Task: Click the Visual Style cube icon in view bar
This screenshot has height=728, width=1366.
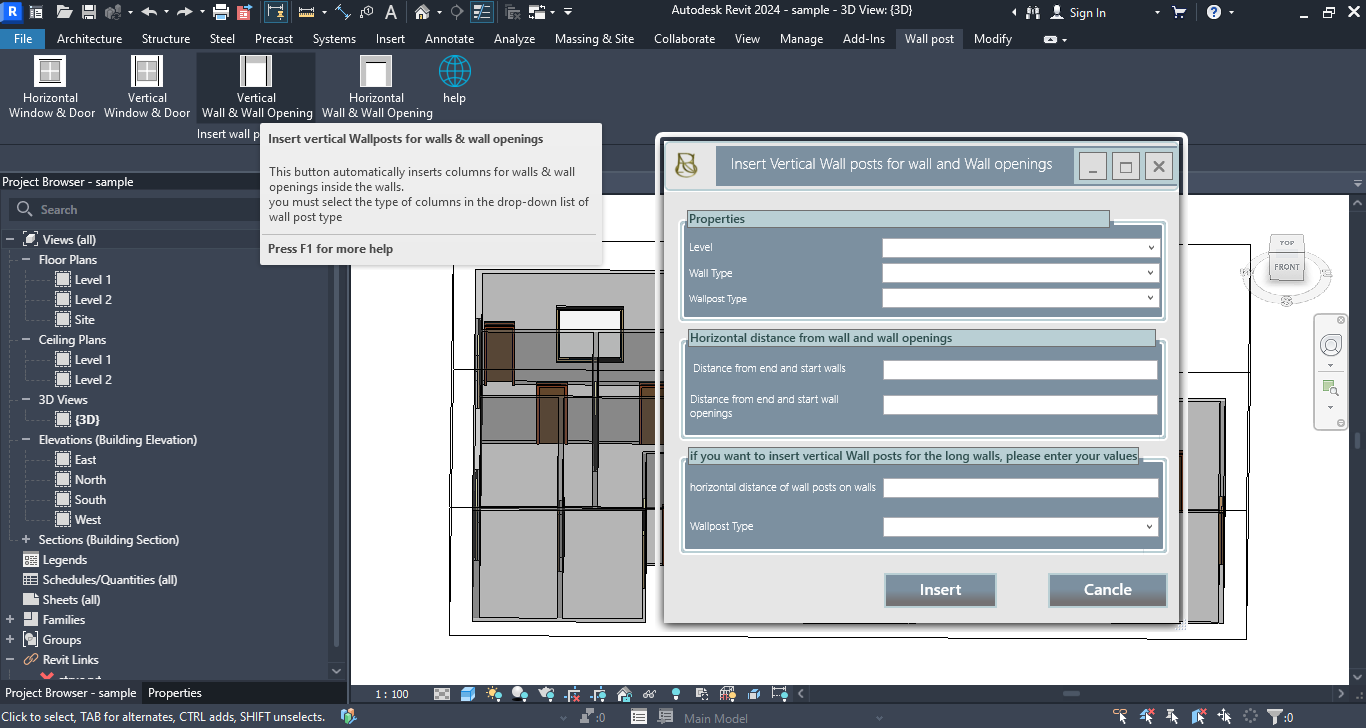Action: pyautogui.click(x=468, y=693)
